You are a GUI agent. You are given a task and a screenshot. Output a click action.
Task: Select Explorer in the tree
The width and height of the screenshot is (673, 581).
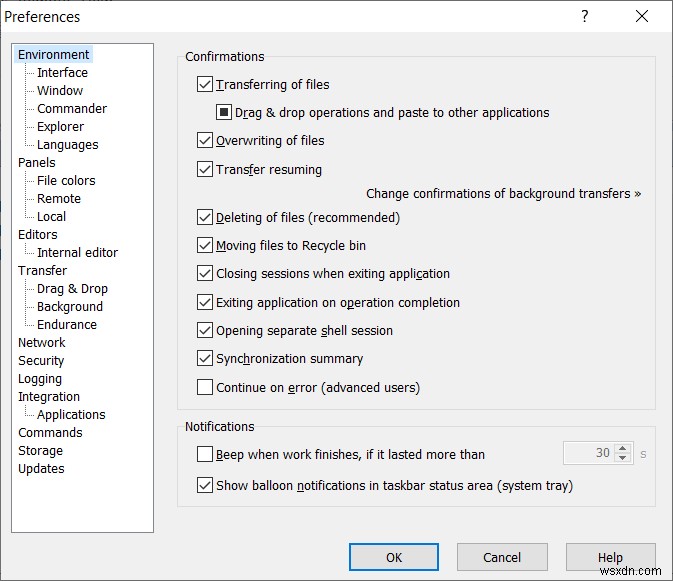tap(61, 127)
